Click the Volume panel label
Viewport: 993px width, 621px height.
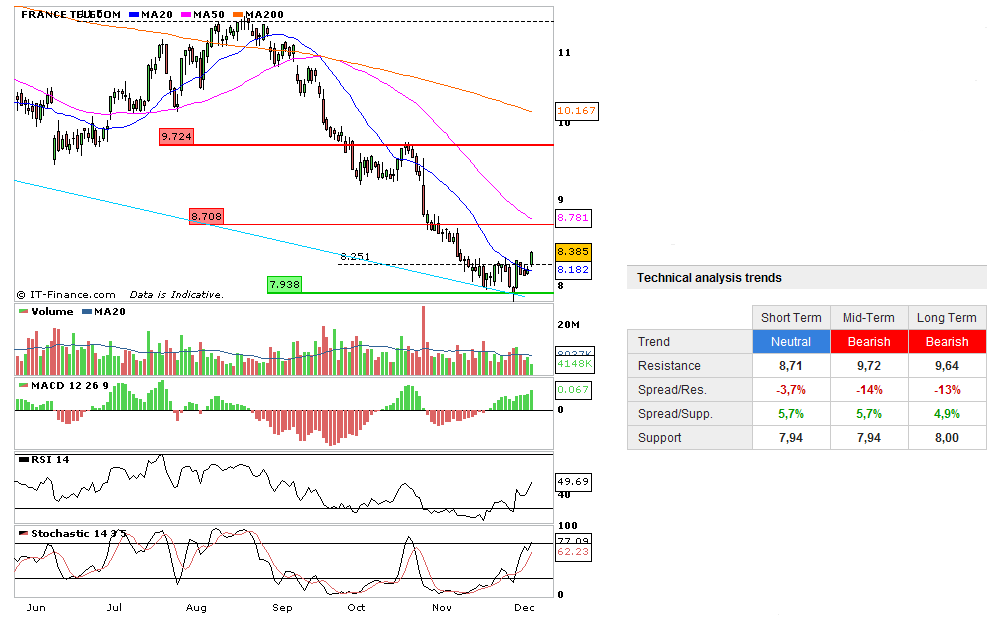[52, 311]
